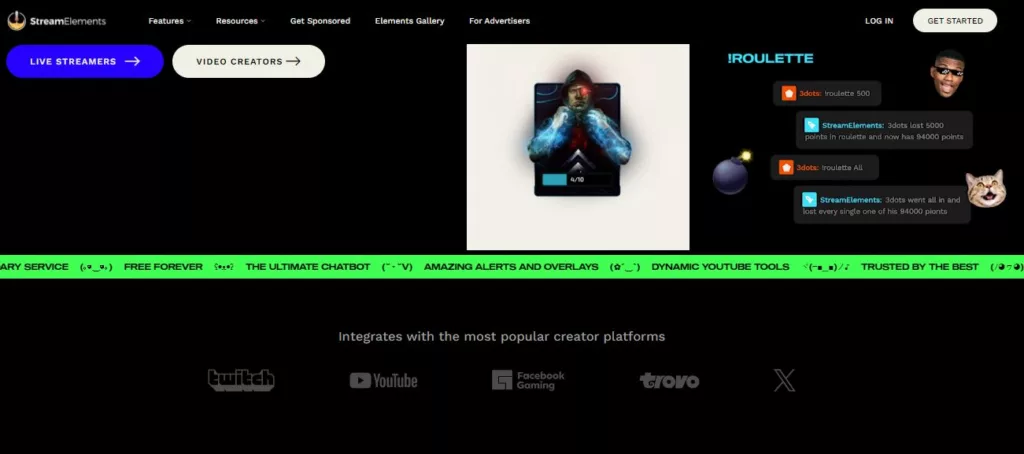
Task: Click the StreamElements logo icon
Action: [16, 20]
